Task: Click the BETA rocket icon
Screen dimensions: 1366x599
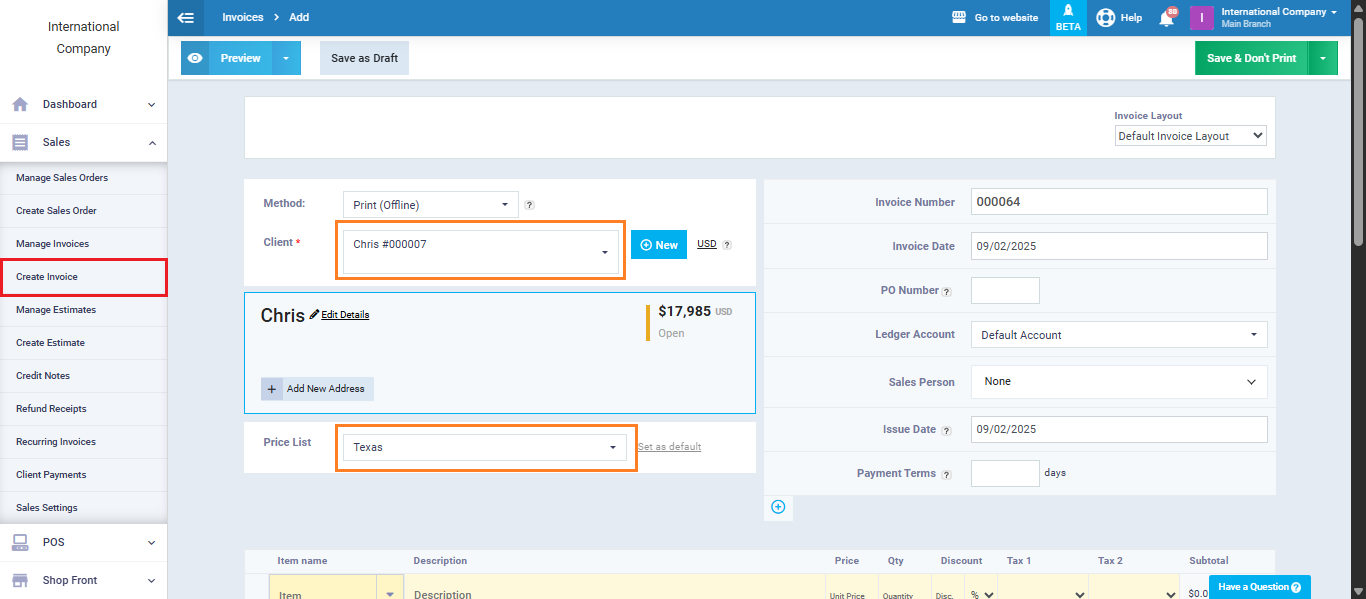Action: [x=1068, y=18]
